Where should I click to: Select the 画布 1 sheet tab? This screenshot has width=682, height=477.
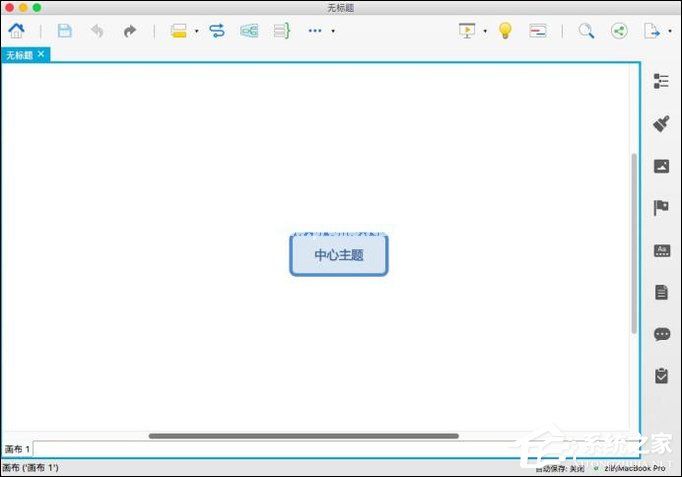click(x=17, y=449)
